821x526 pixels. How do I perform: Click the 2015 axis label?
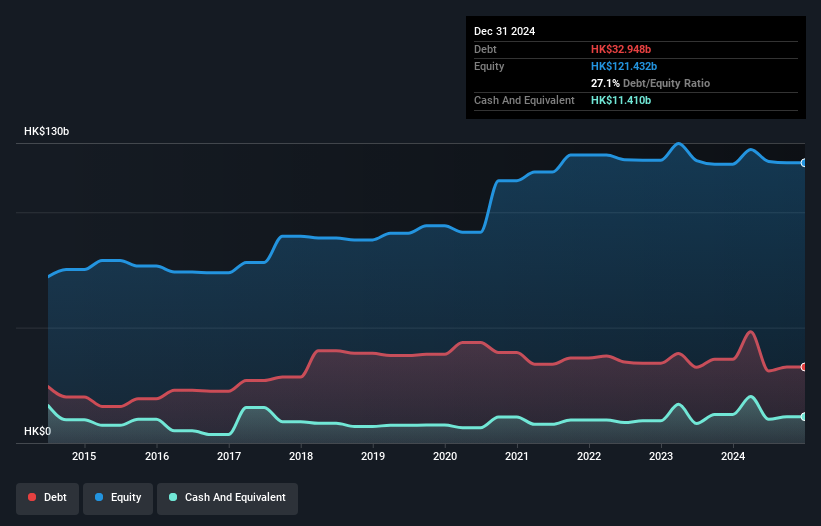pyautogui.click(x=84, y=456)
